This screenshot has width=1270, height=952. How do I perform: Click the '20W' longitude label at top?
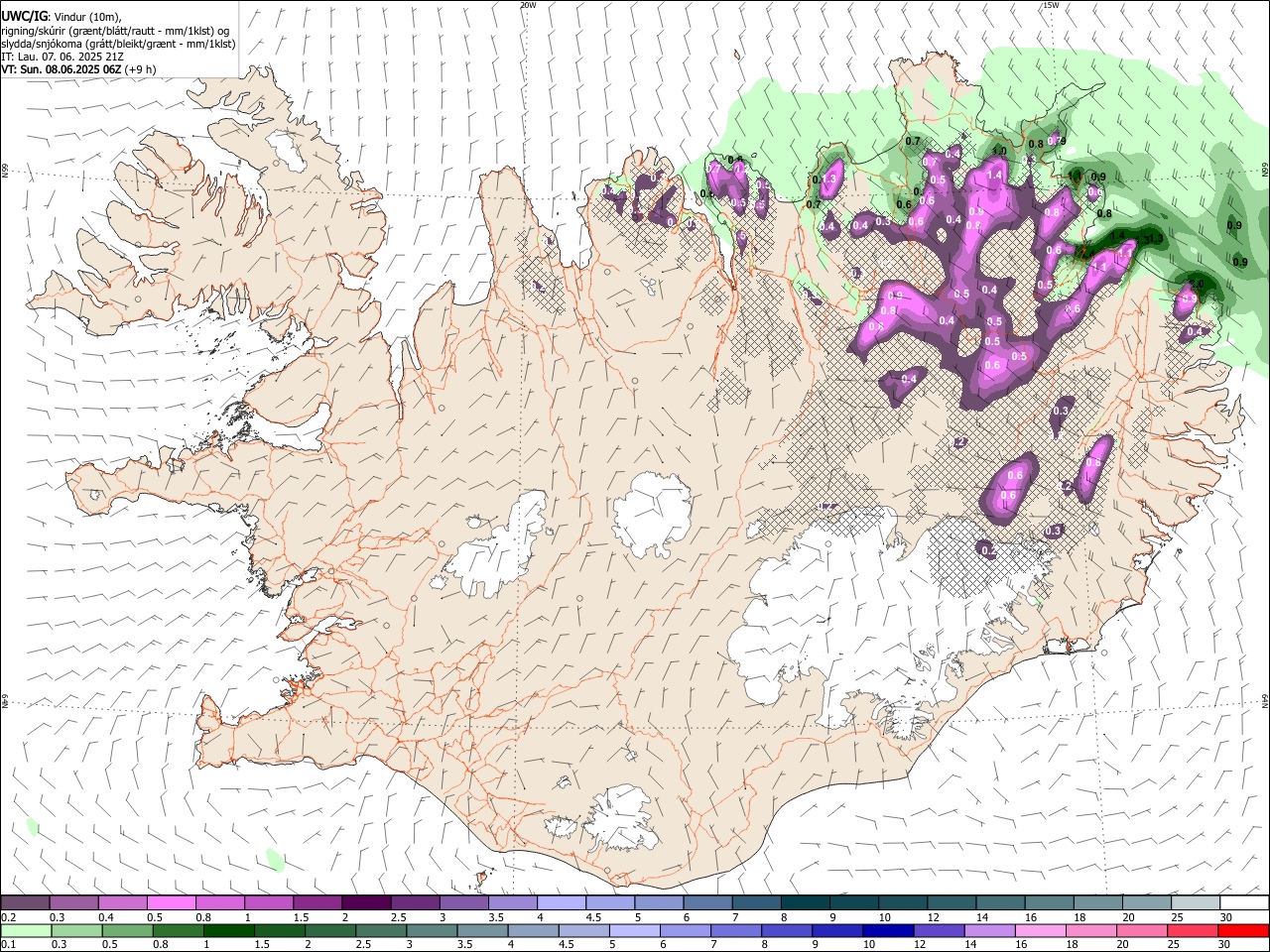pos(528,5)
